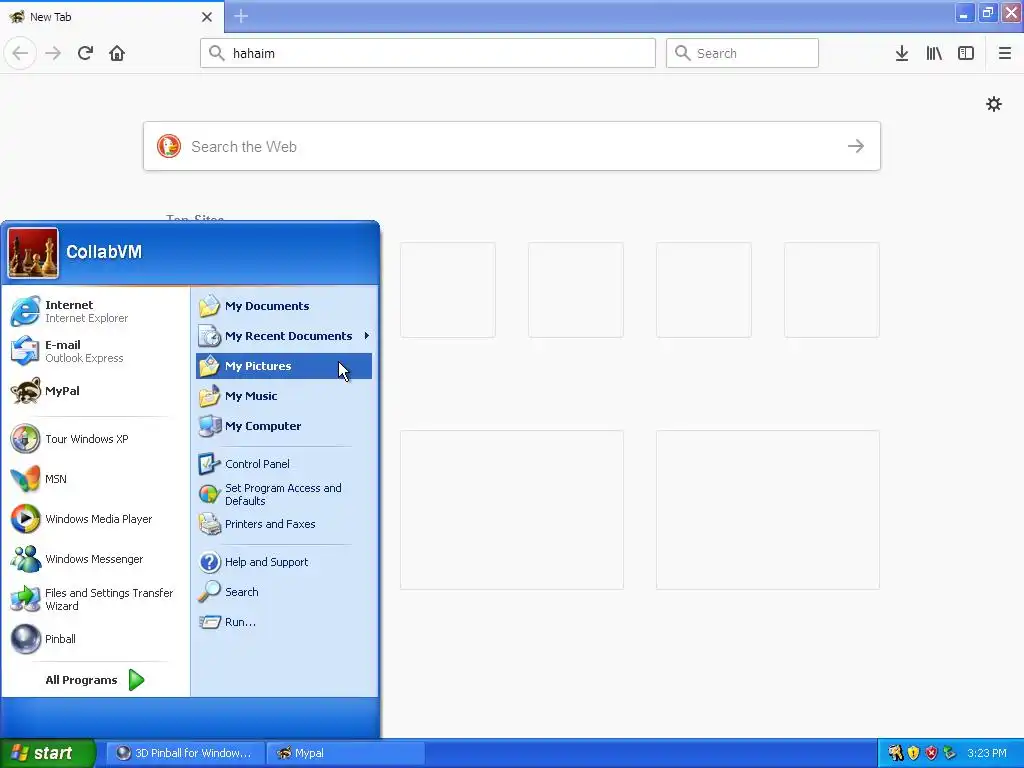Open Printers and Faxes

point(284,524)
